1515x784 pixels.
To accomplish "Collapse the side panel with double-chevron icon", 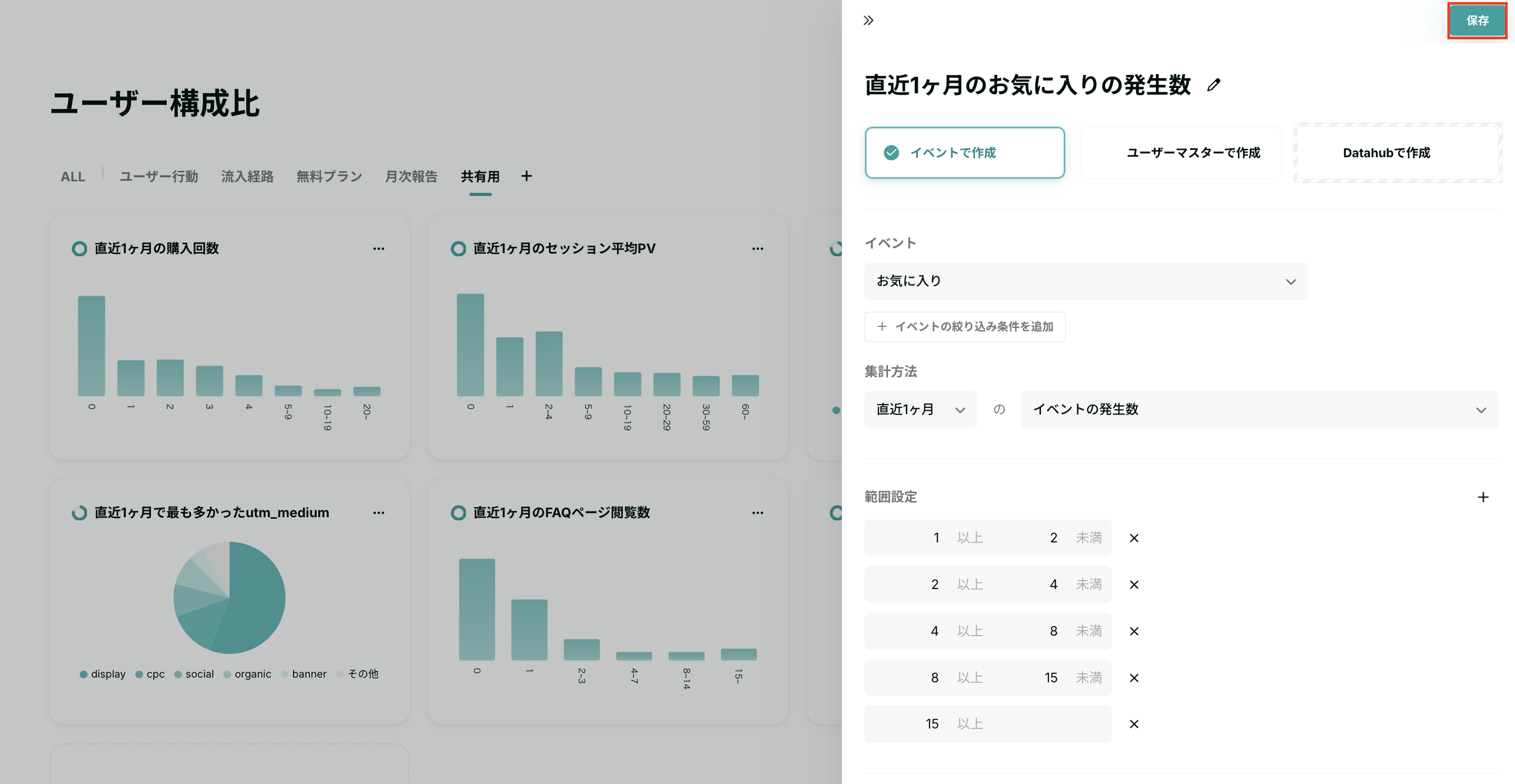I will [868, 20].
